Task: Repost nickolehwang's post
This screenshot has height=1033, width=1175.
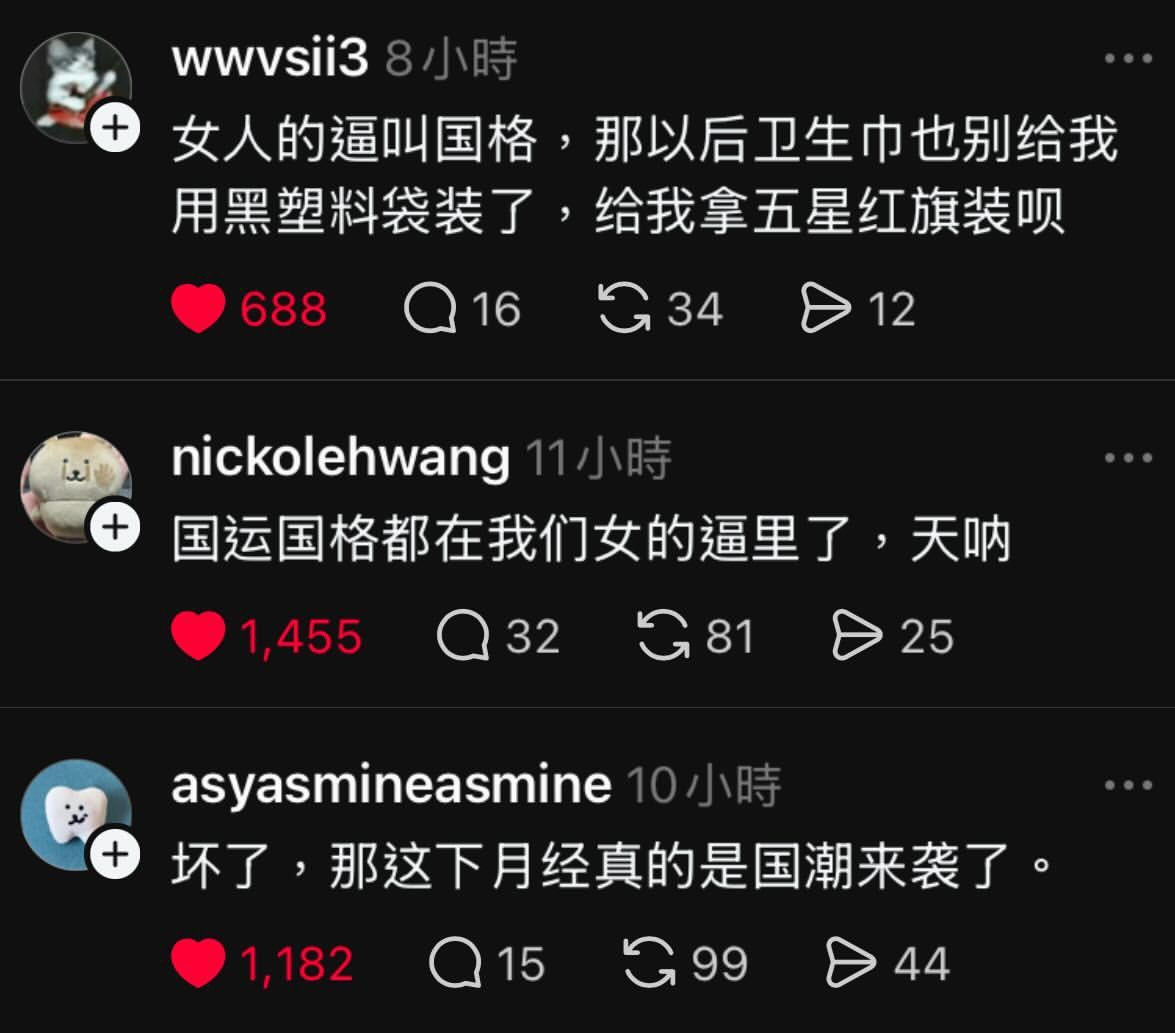Action: click(x=663, y=635)
